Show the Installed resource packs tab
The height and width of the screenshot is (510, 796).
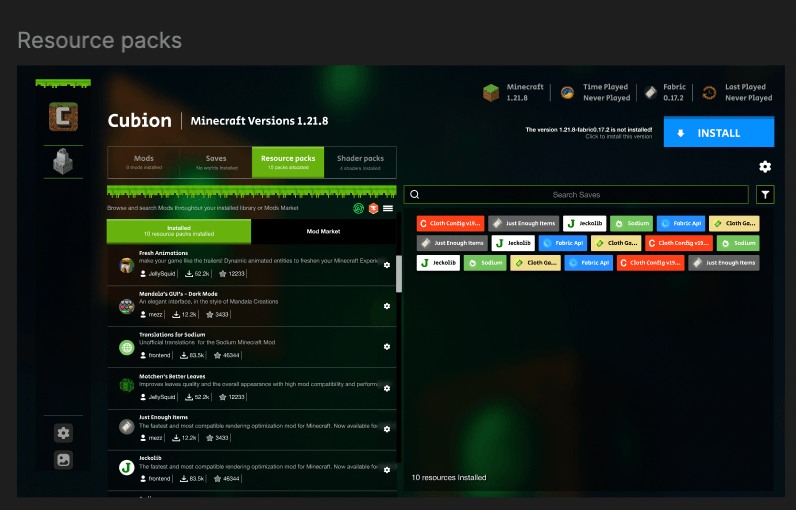tap(179, 231)
